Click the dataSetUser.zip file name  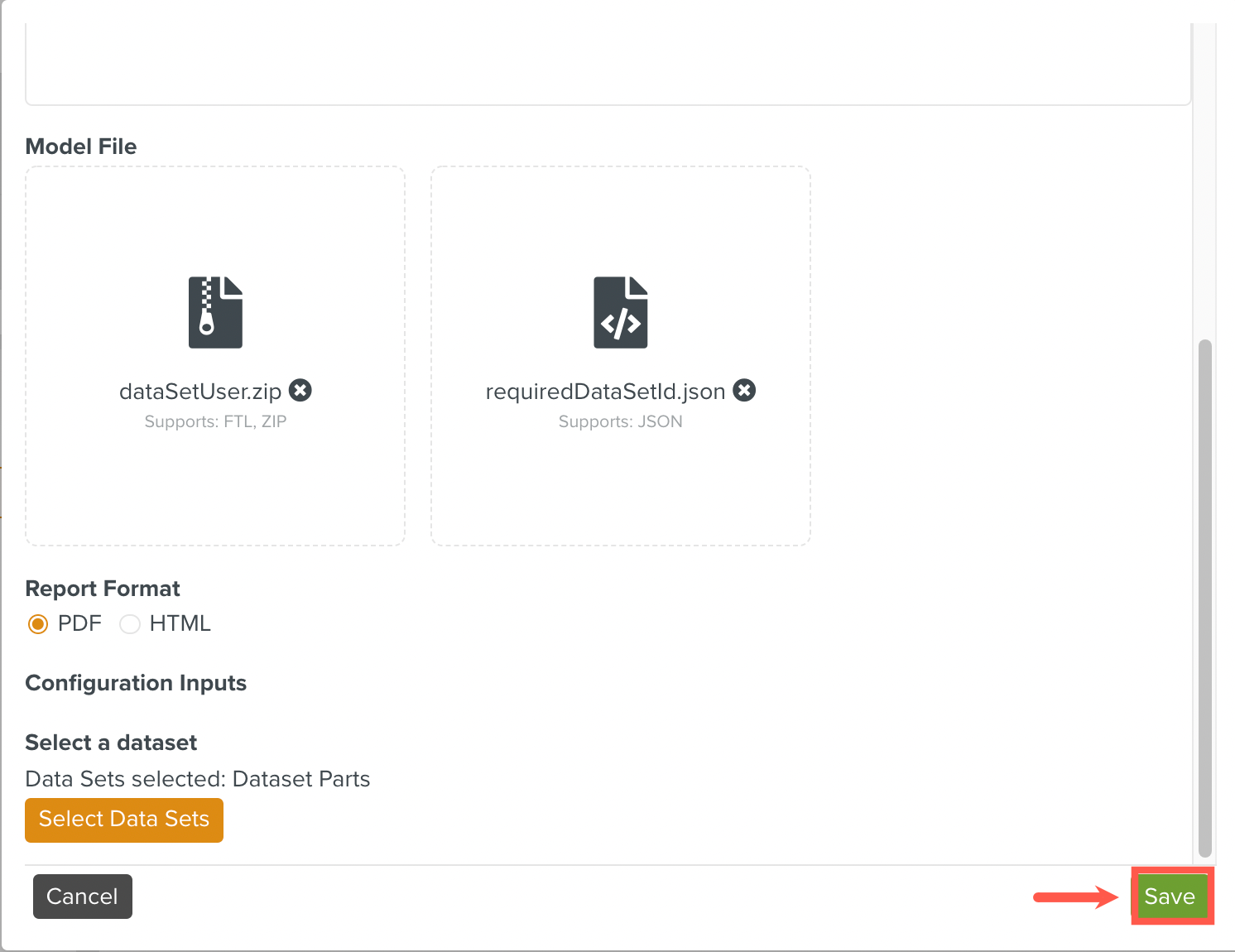click(200, 392)
